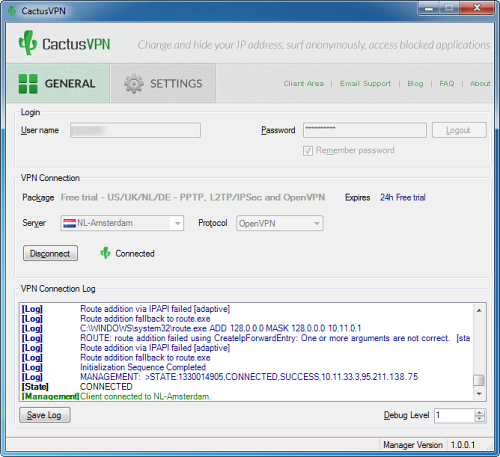The width and height of the screenshot is (500, 457).
Task: Click the Netherlands flag icon in Server box
Action: click(x=69, y=223)
